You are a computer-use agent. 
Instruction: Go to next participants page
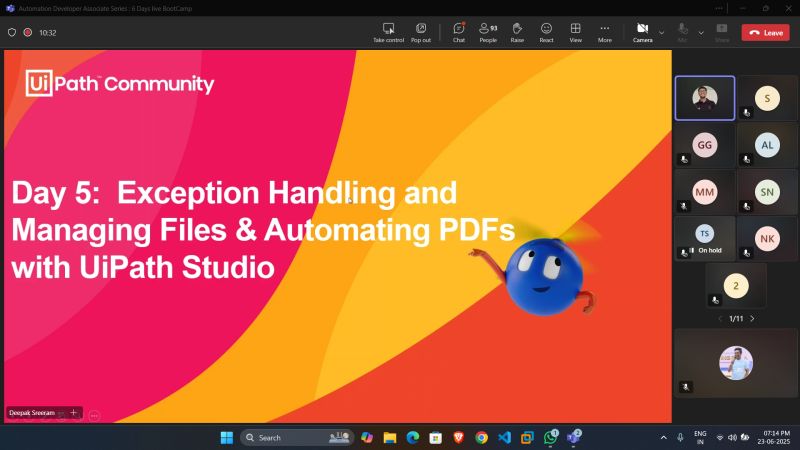coord(752,318)
